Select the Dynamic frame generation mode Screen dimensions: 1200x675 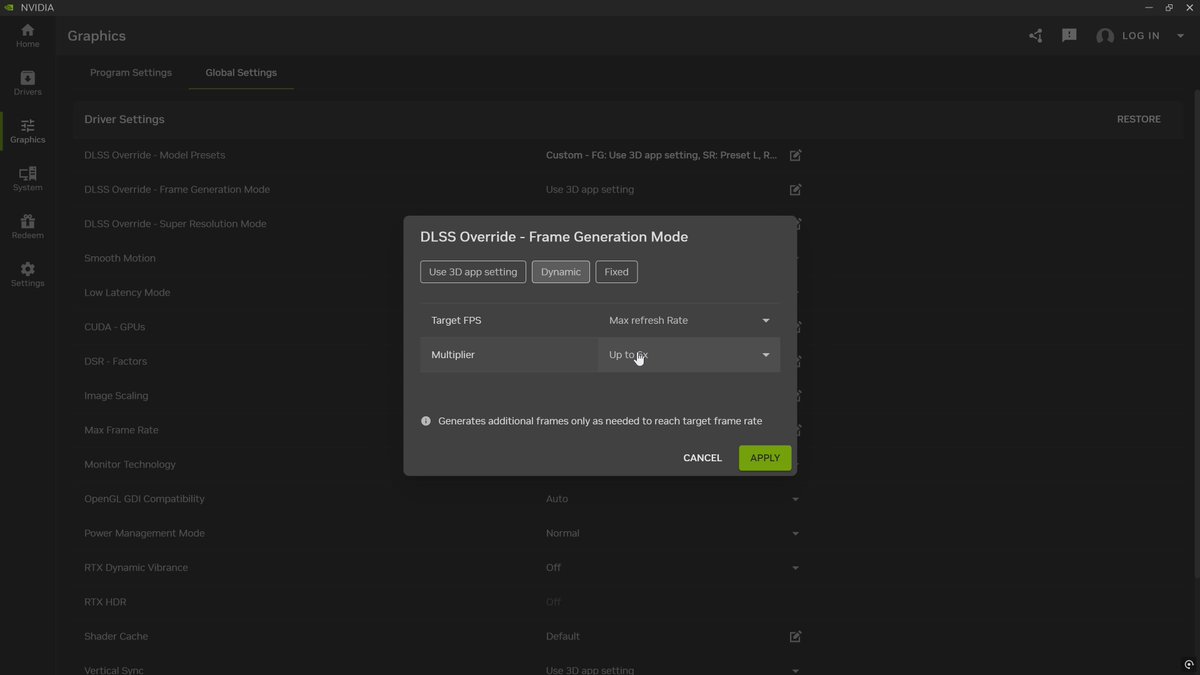click(561, 272)
